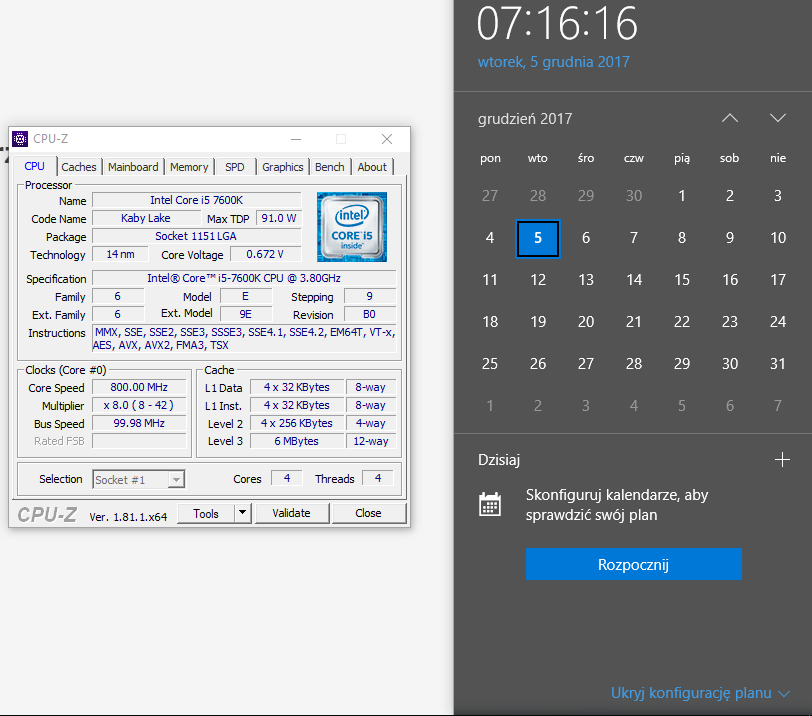Select December 15 in the calendar

pyautogui.click(x=682, y=280)
